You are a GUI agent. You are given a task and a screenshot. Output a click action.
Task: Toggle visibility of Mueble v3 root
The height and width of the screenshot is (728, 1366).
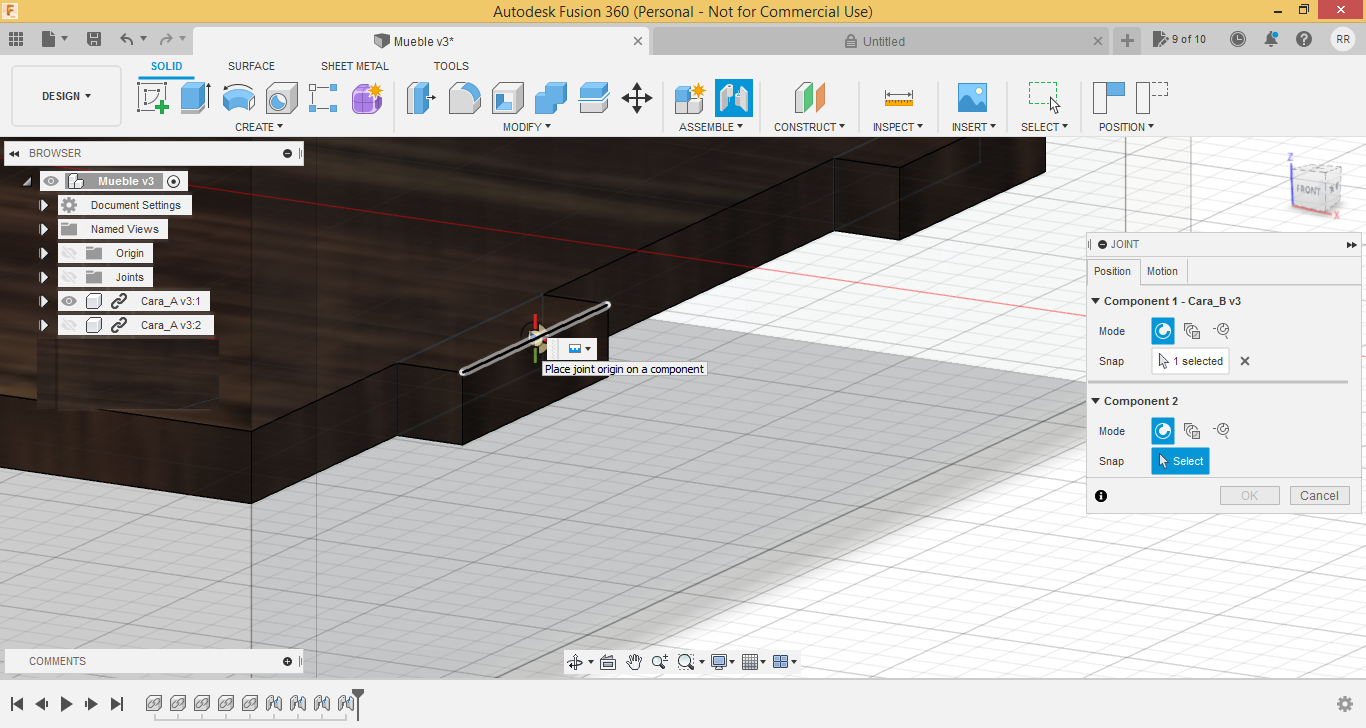51,181
